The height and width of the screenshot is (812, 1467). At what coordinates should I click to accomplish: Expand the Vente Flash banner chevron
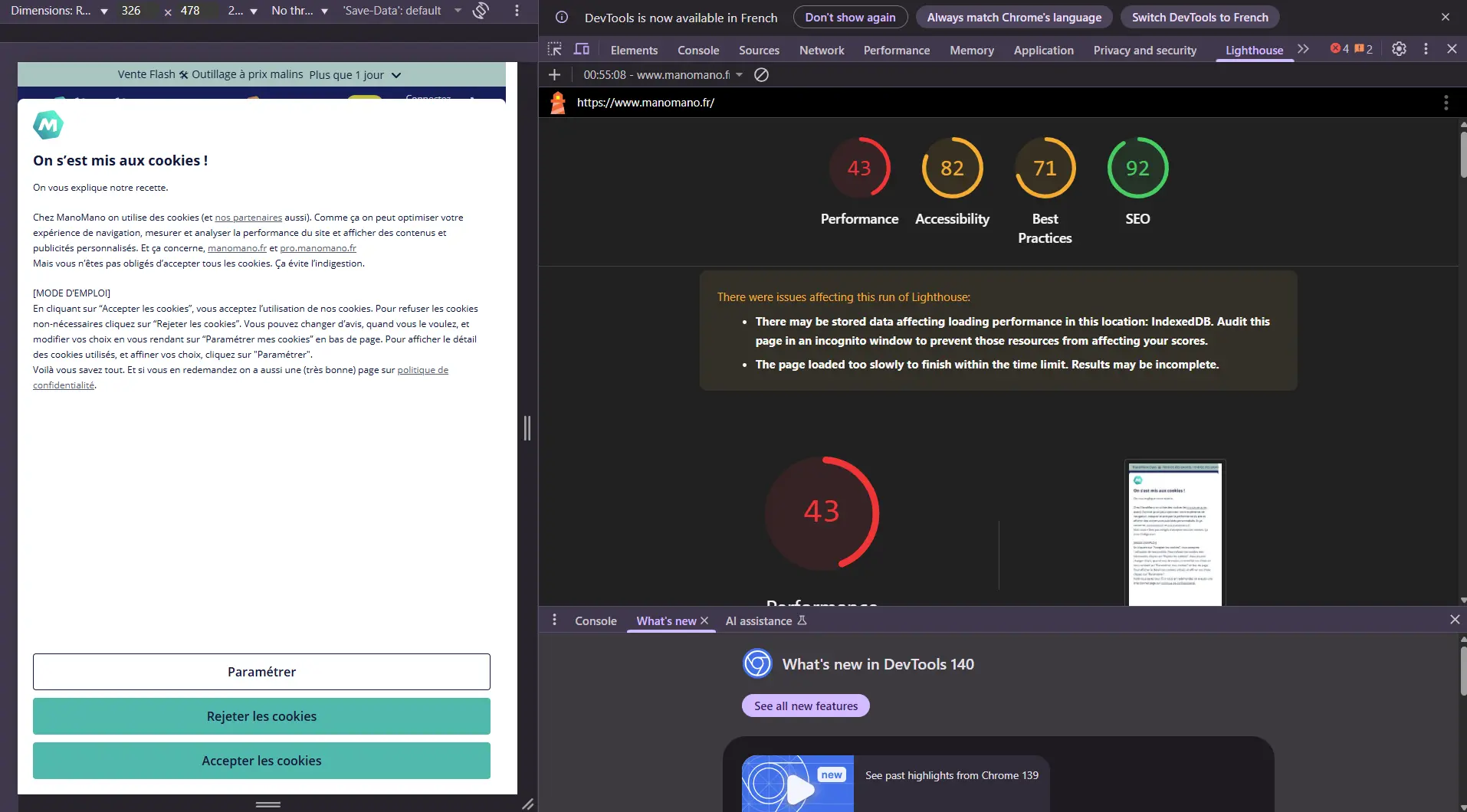(x=396, y=75)
